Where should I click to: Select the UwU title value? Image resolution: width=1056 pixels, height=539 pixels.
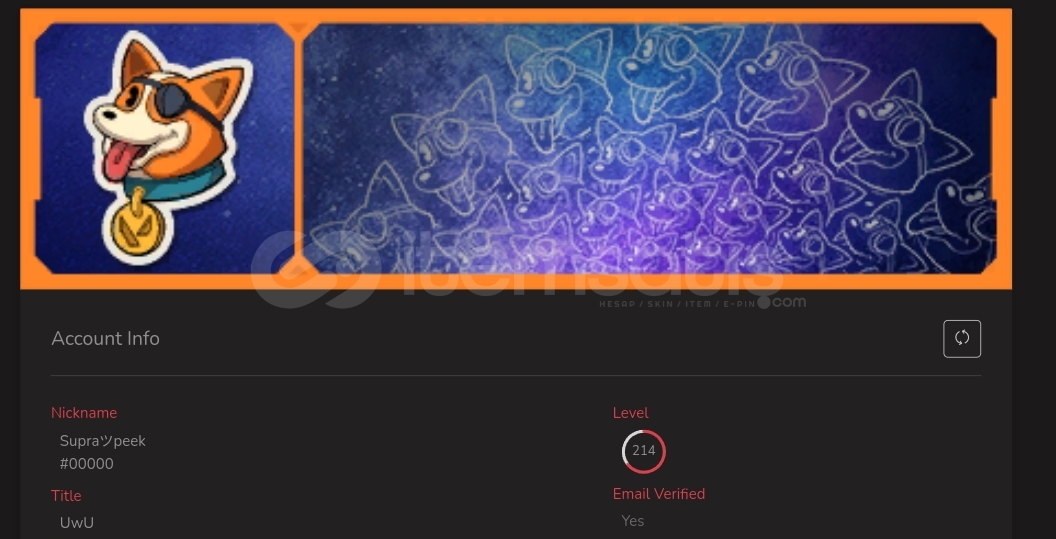[77, 523]
